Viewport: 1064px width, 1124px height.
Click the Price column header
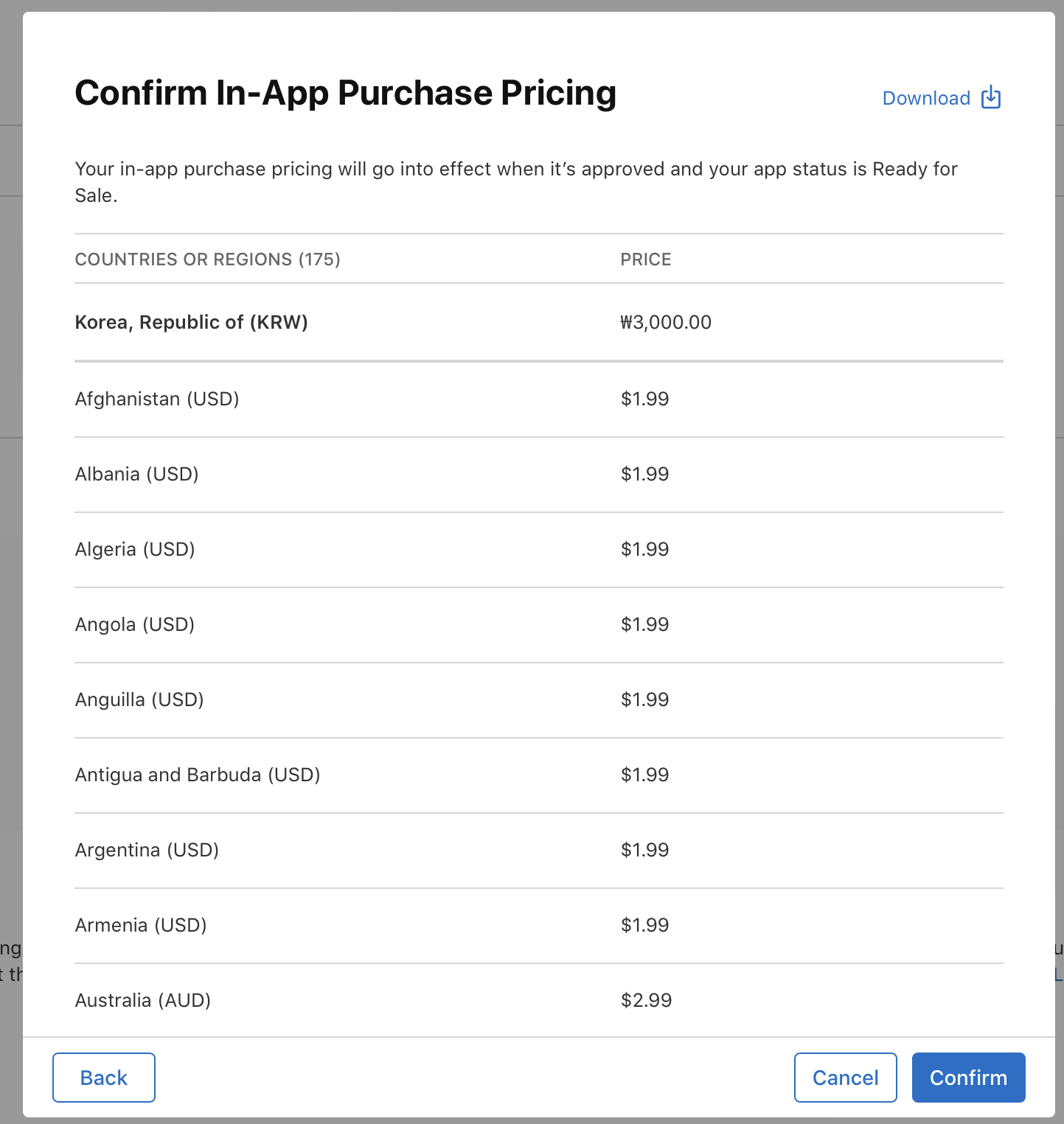pos(646,259)
